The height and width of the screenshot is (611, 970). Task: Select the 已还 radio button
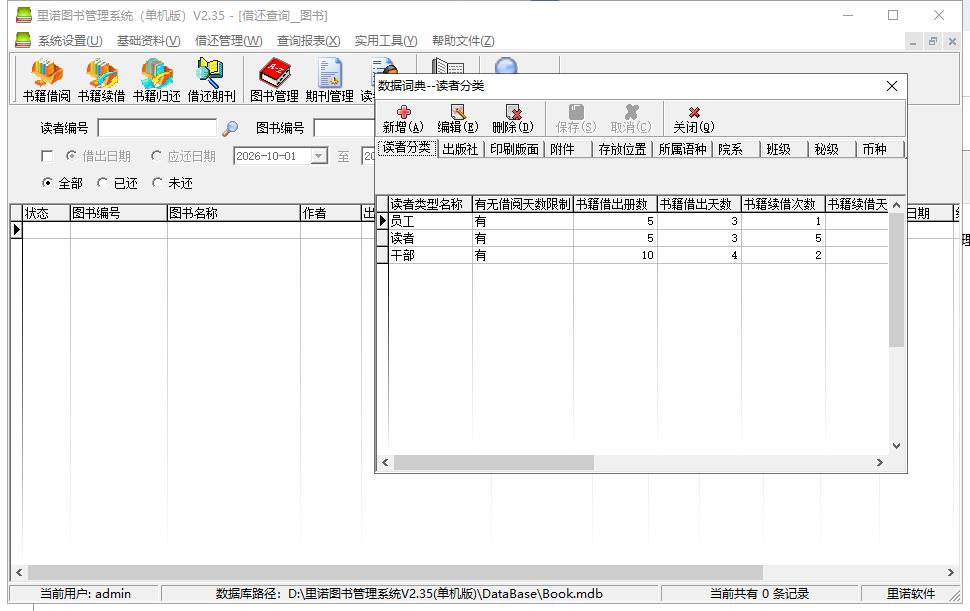click(102, 183)
